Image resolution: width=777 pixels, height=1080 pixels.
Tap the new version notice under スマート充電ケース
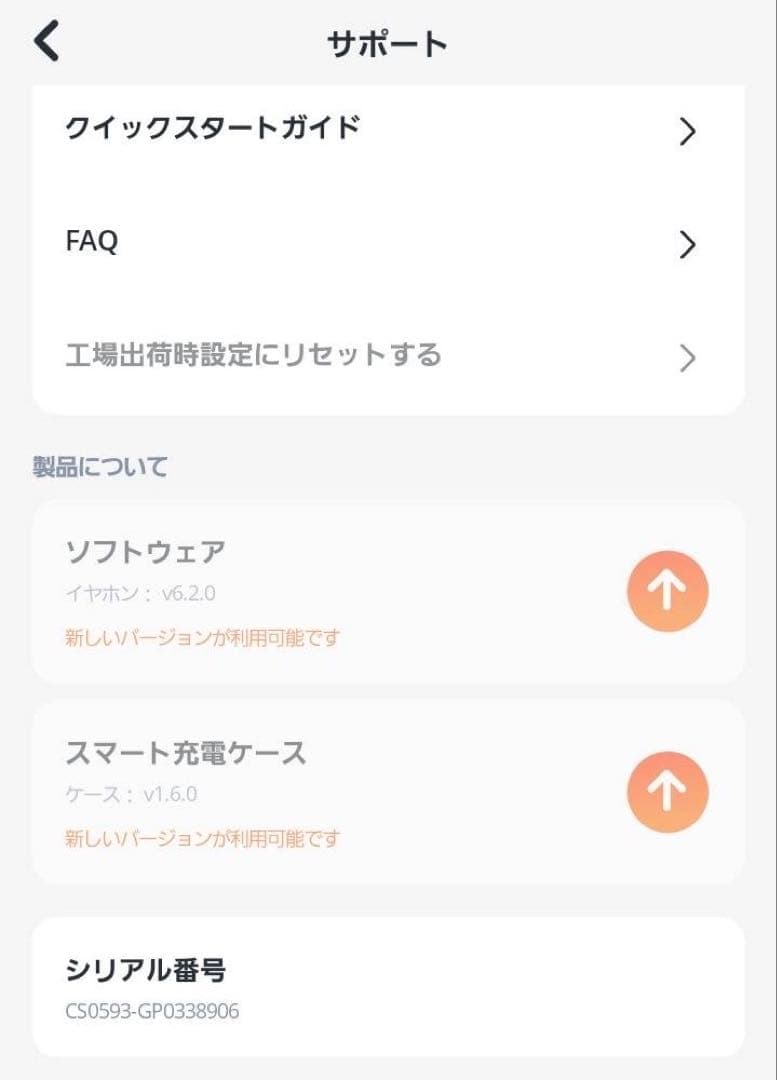[202, 838]
